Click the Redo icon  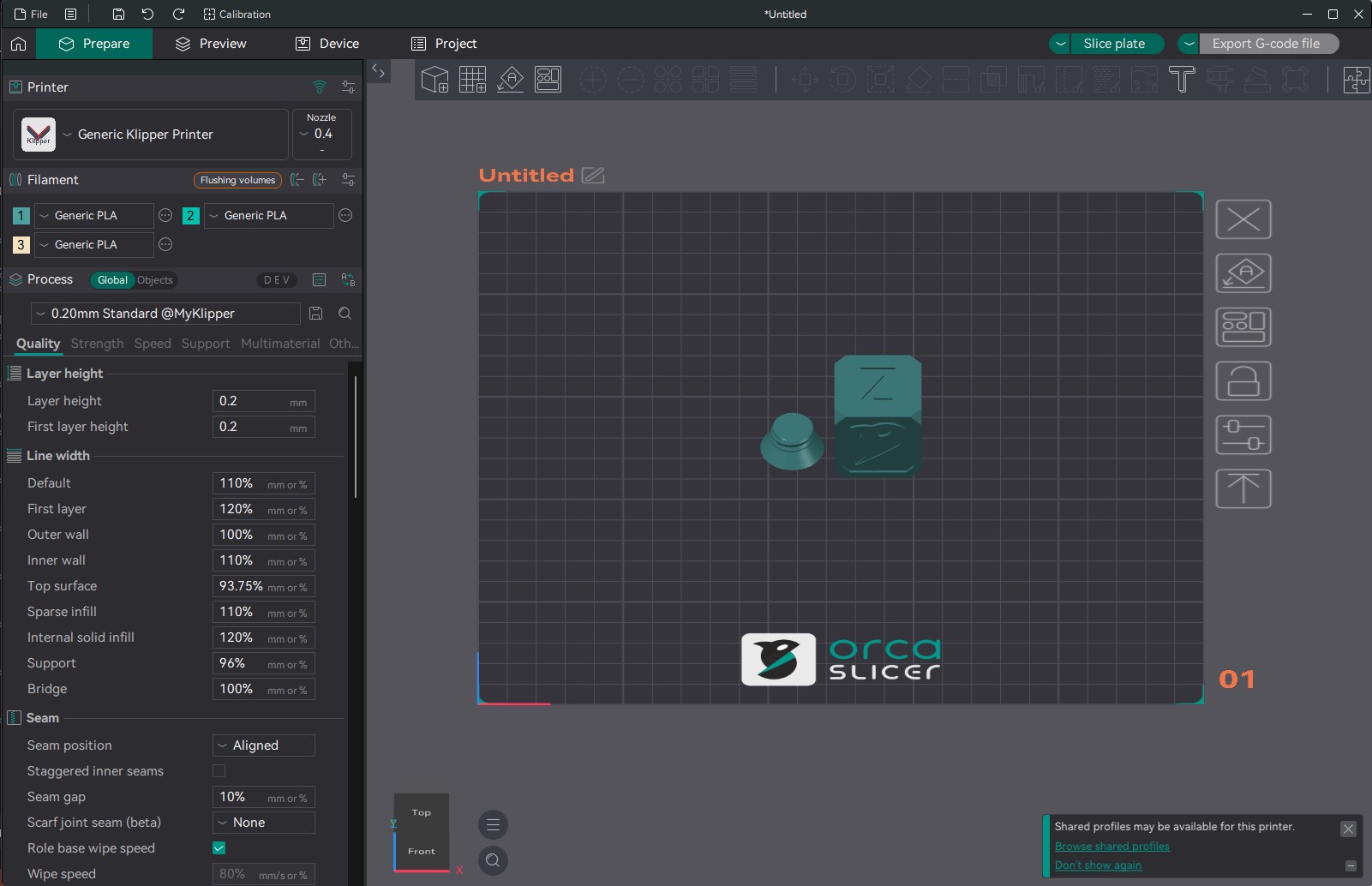pos(178,15)
